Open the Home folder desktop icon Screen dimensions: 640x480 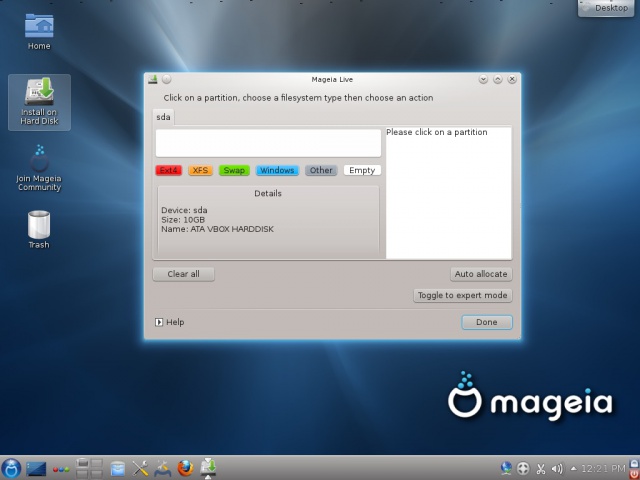(39, 32)
